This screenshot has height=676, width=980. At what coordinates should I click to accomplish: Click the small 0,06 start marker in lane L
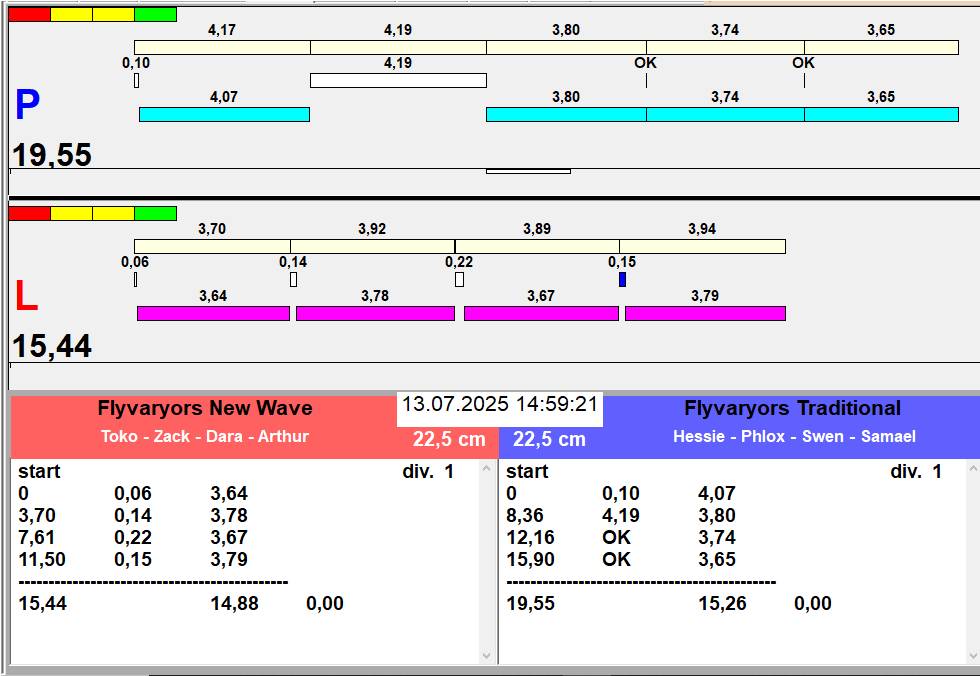pyautogui.click(x=136, y=280)
